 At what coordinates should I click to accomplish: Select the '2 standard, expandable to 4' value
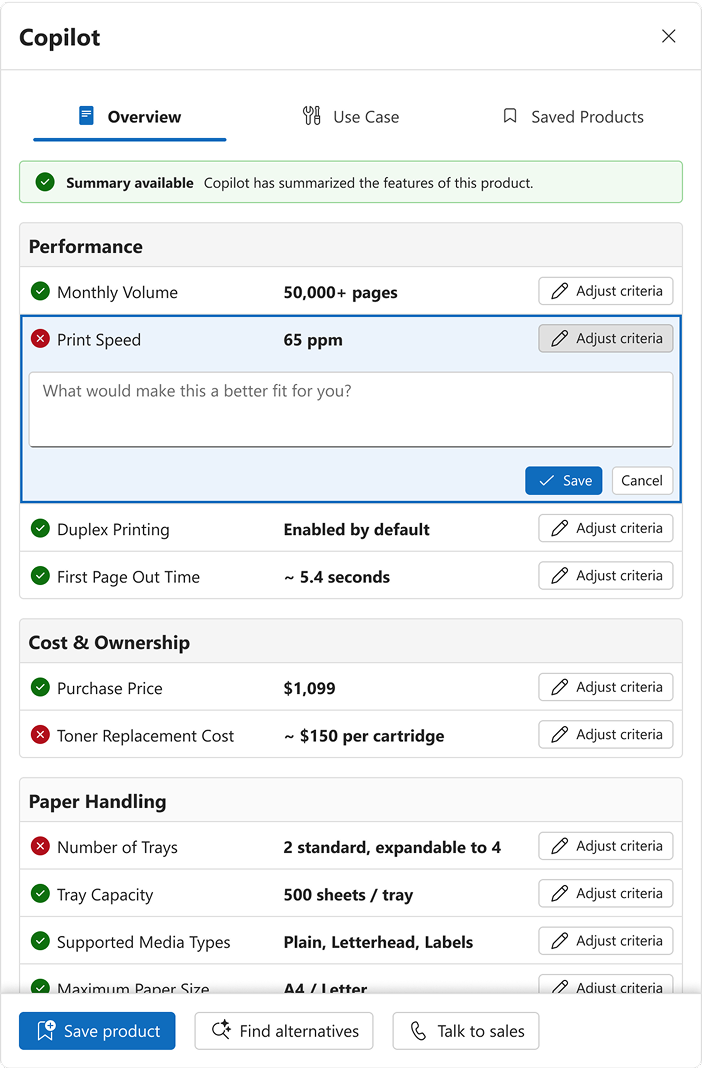pos(392,847)
